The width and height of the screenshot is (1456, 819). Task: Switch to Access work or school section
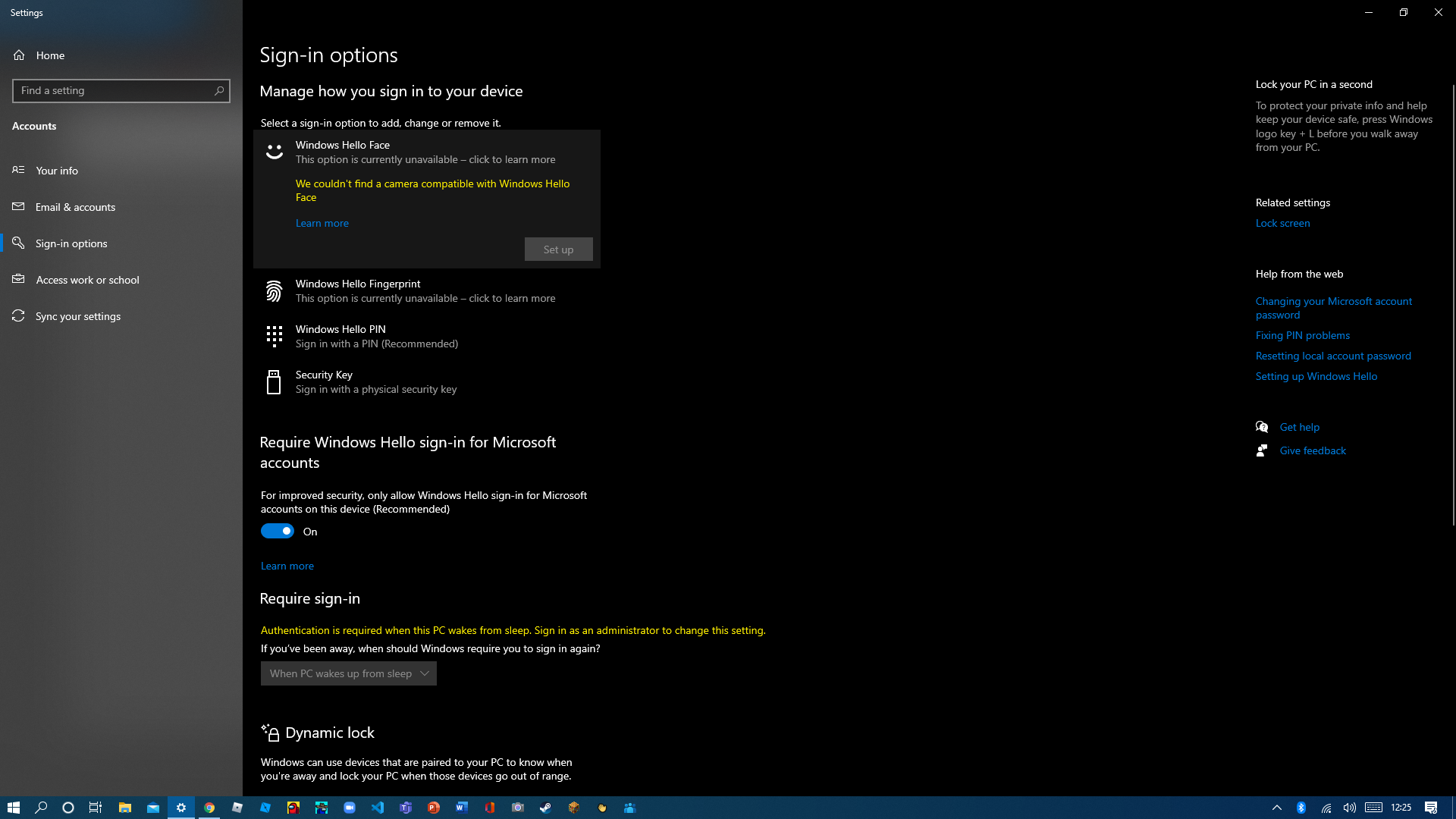(x=19, y=279)
